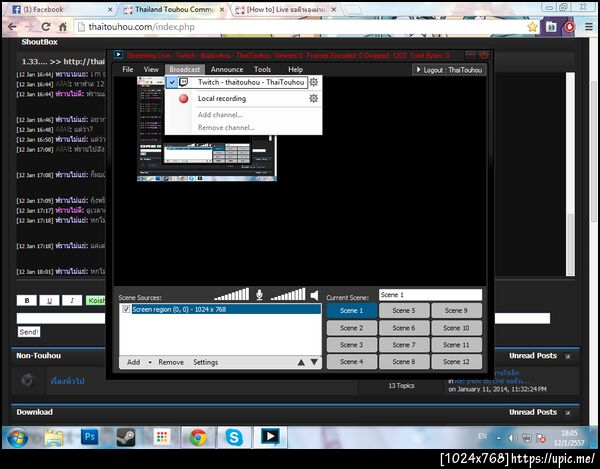Select Scene 3 button
This screenshot has width=600, height=469.
(x=352, y=345)
